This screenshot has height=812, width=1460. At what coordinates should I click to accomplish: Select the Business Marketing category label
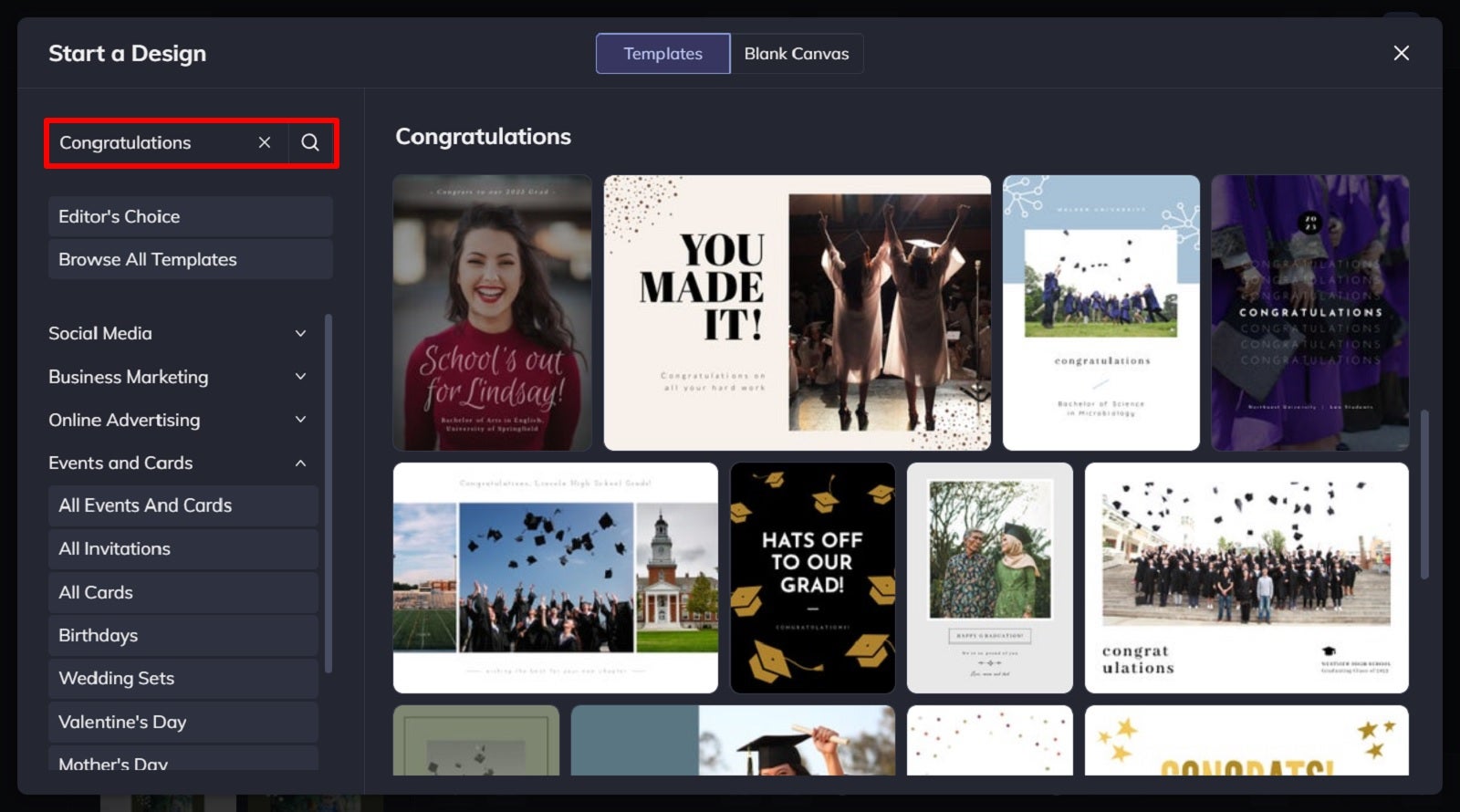point(129,377)
